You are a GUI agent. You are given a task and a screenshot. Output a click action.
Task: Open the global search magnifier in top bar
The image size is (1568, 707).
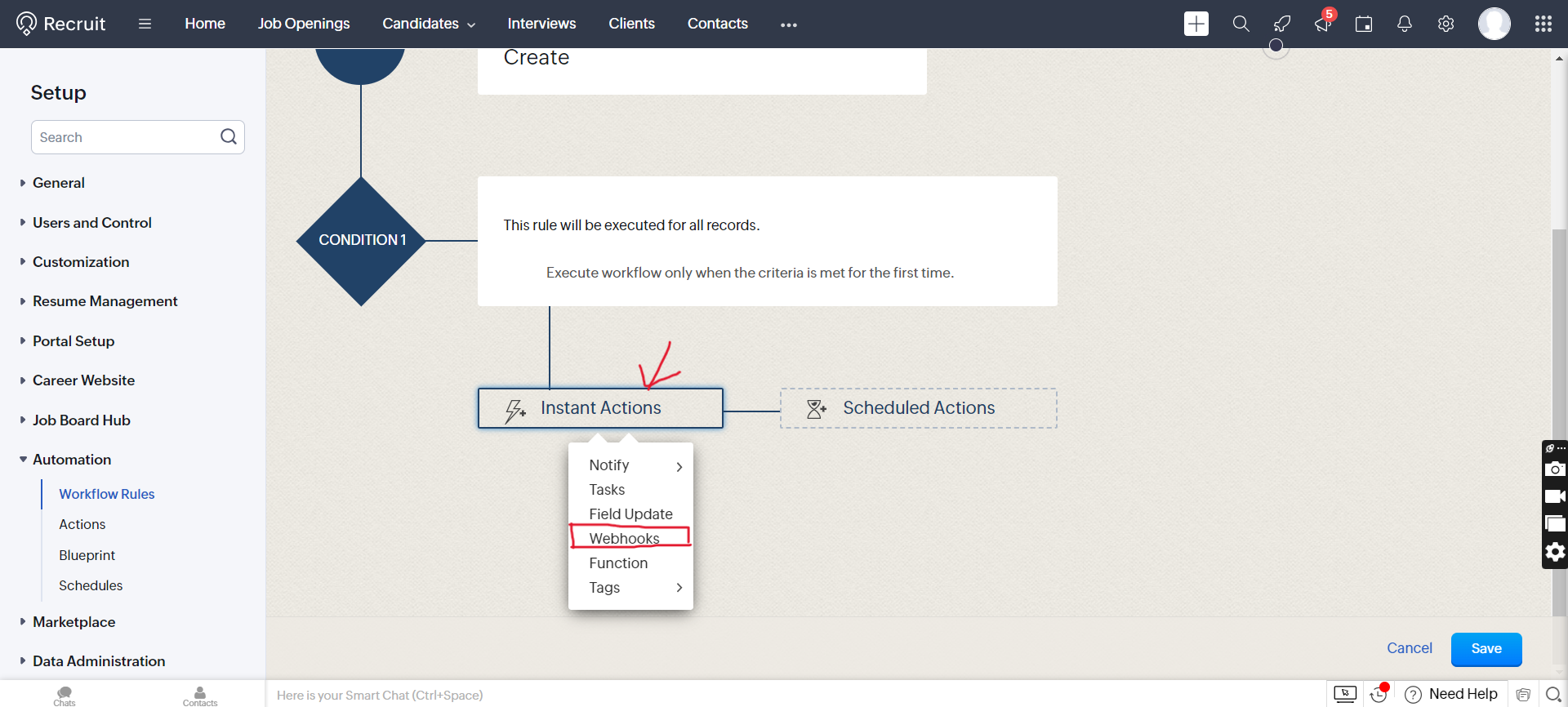(x=1241, y=24)
